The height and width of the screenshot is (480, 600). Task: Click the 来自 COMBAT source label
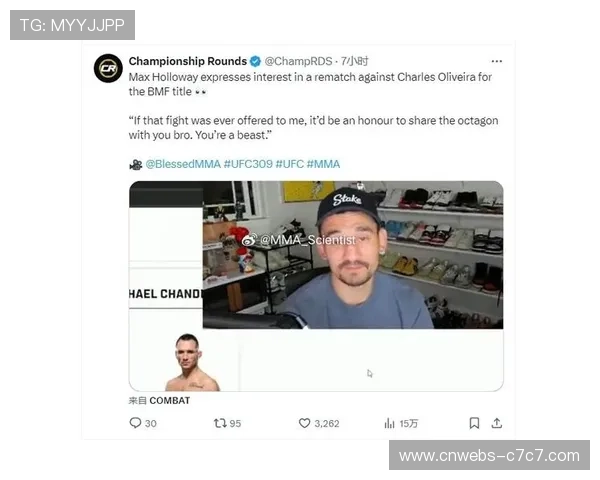(159, 400)
